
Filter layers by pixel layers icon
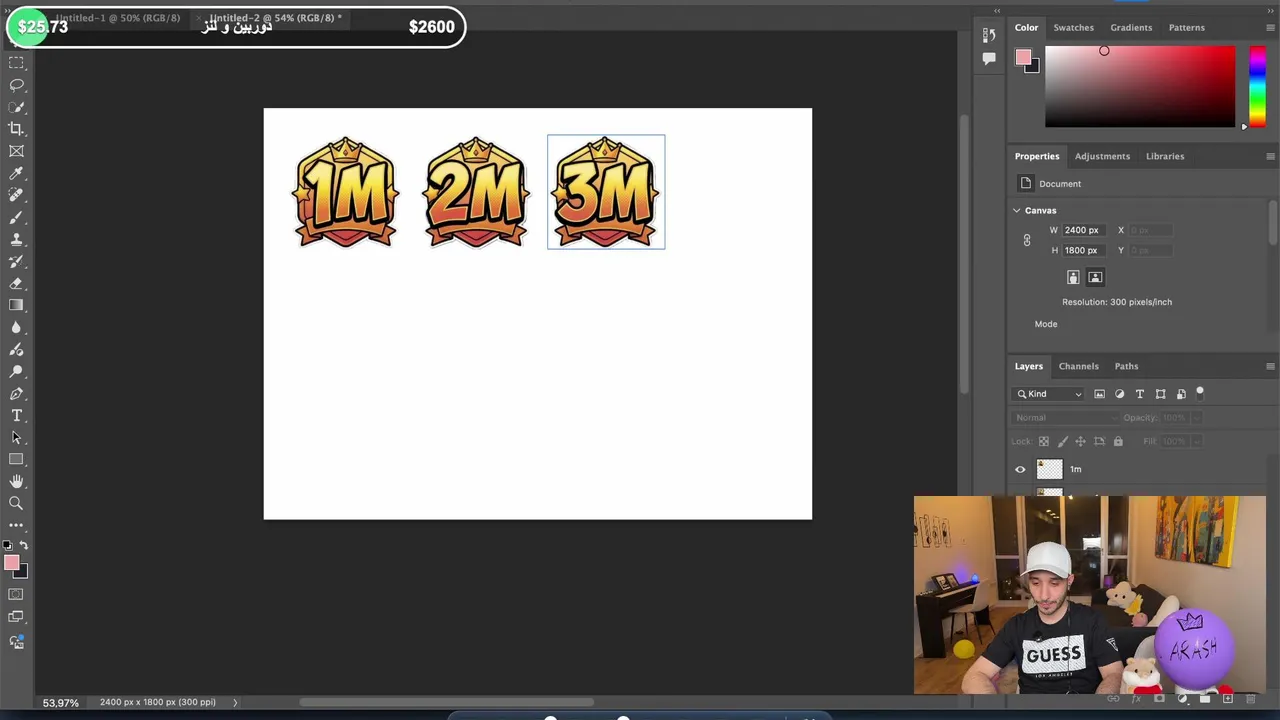1099,394
